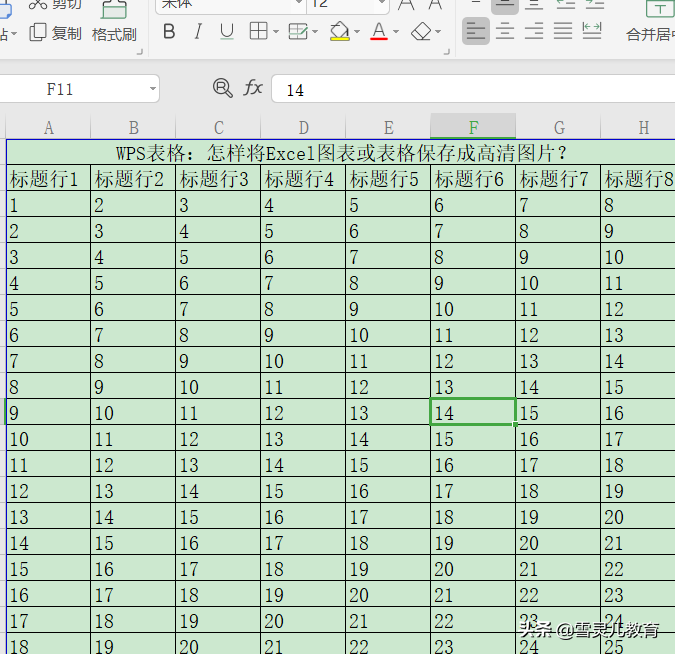675x654 pixels.
Task: Select column C header
Action: pyautogui.click(x=218, y=127)
